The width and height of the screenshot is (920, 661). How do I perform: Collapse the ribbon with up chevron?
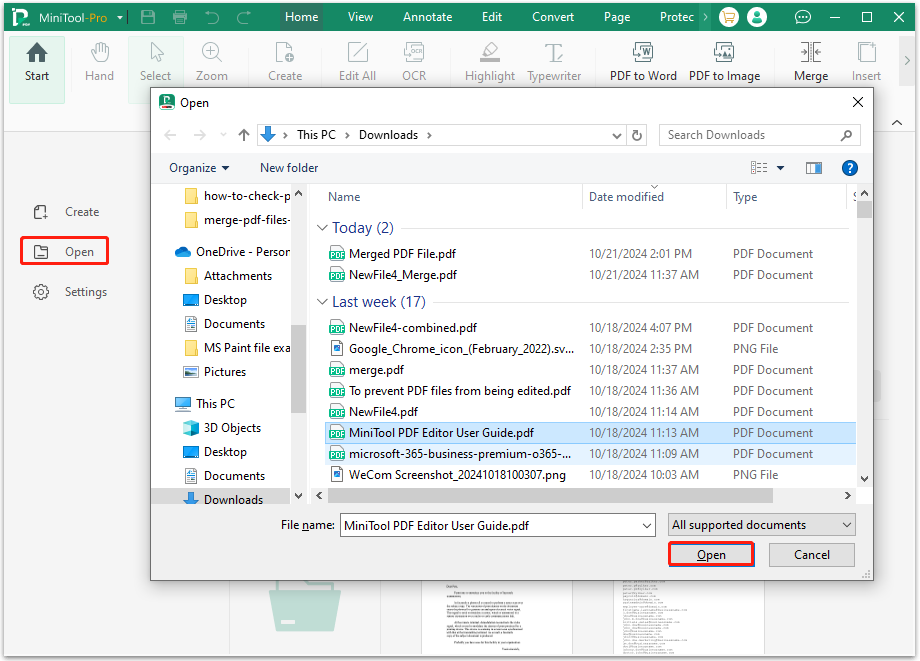click(897, 123)
